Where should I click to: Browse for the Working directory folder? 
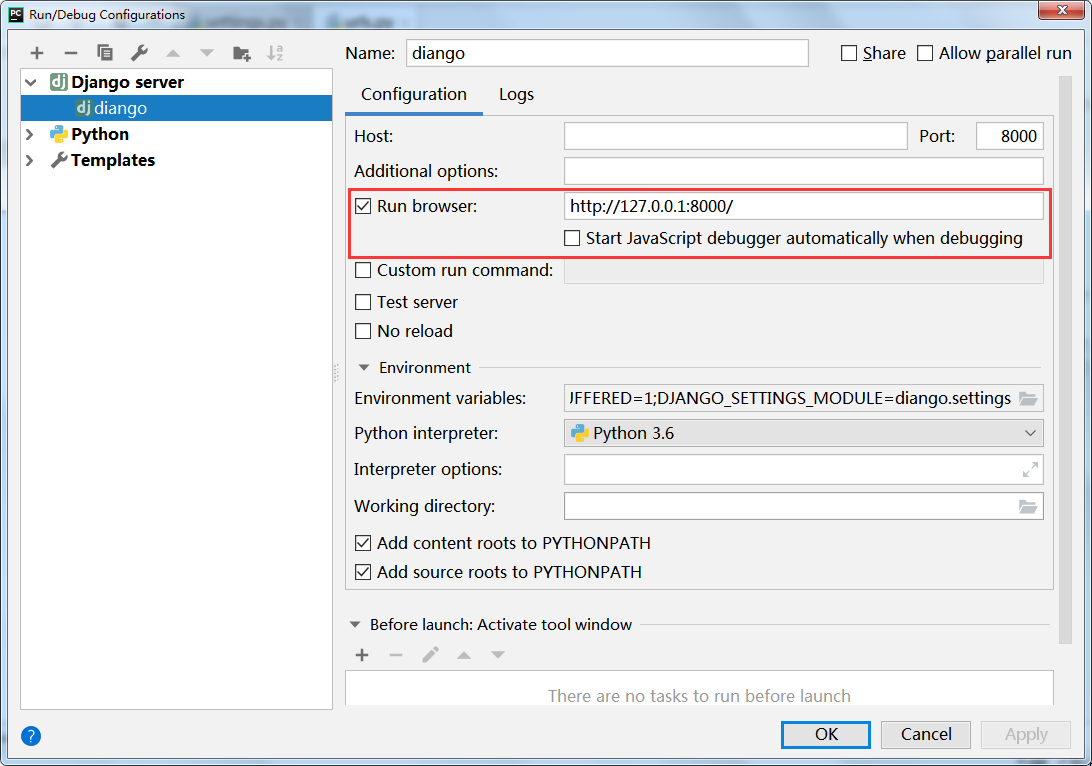pos(1028,506)
